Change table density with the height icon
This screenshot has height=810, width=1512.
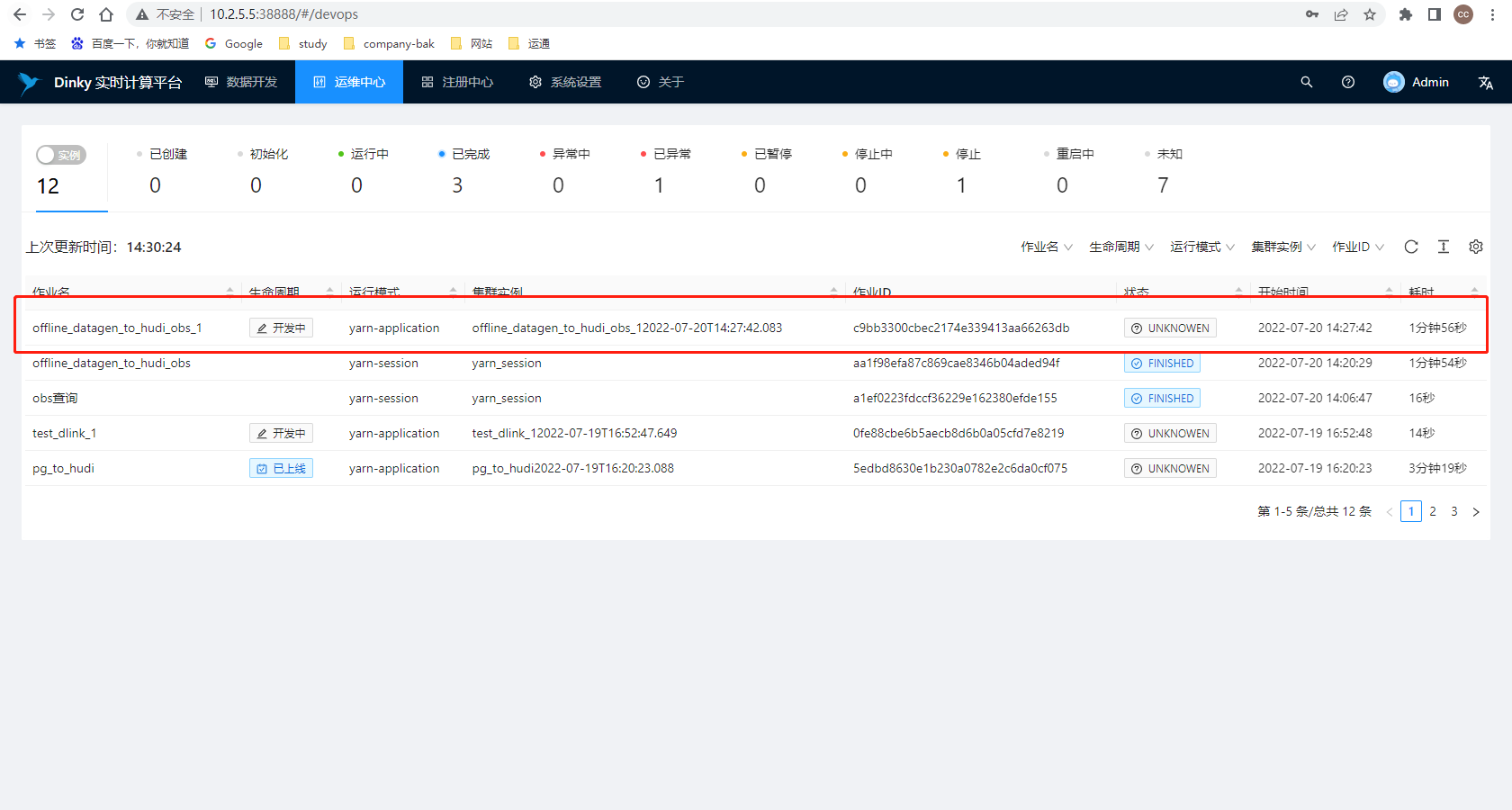point(1444,247)
